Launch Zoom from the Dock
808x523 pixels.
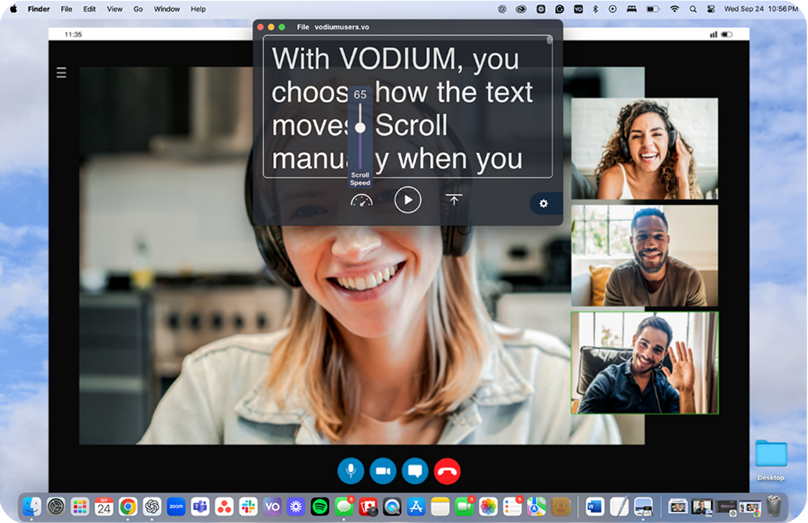coord(176,507)
